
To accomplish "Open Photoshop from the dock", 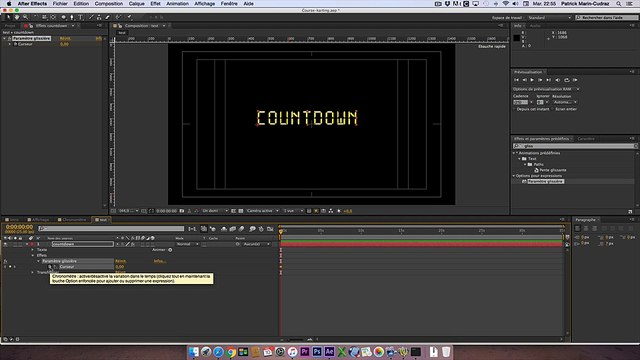I will tap(317, 351).
